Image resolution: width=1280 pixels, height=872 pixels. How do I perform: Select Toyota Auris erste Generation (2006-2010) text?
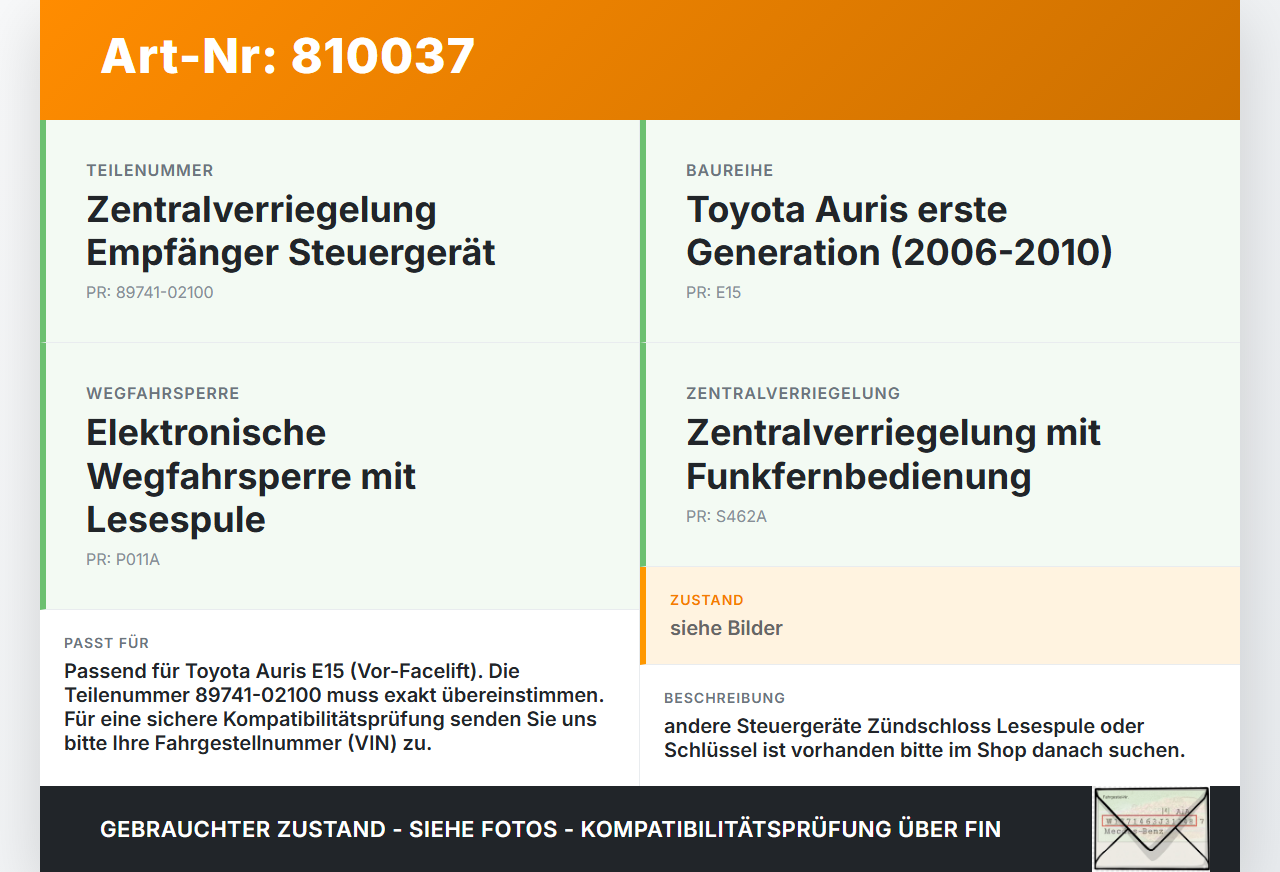coord(899,231)
